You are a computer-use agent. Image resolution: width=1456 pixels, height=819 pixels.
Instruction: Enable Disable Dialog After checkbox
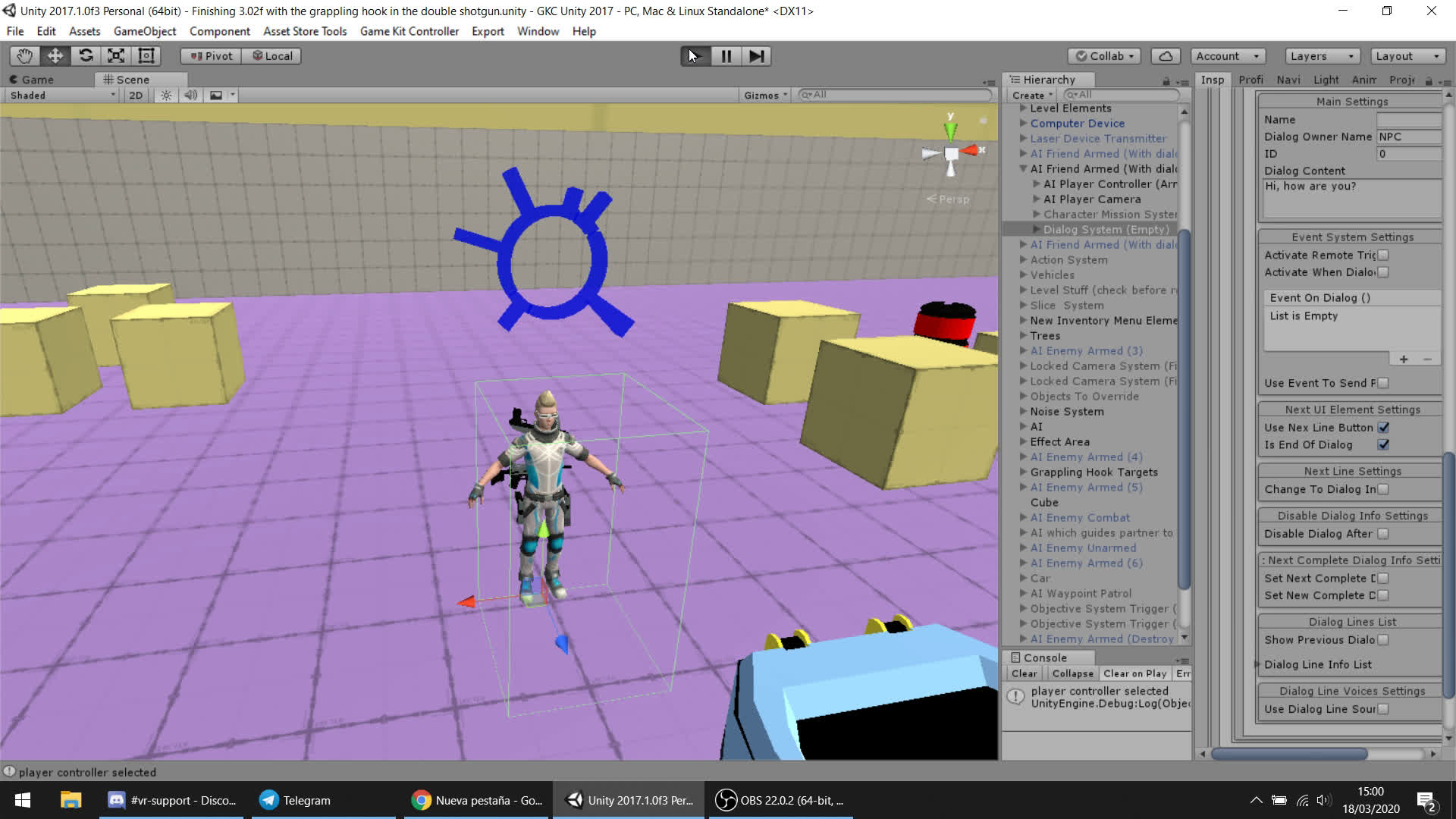[1383, 534]
